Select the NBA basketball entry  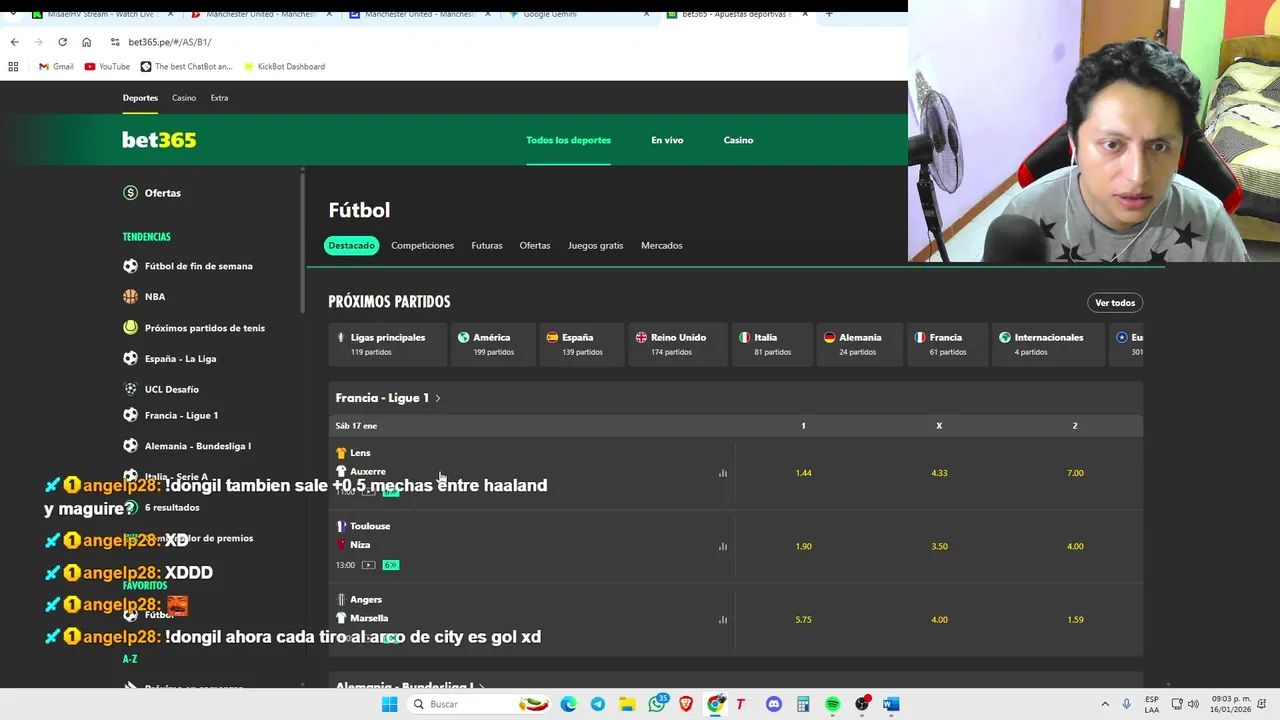coord(144,297)
